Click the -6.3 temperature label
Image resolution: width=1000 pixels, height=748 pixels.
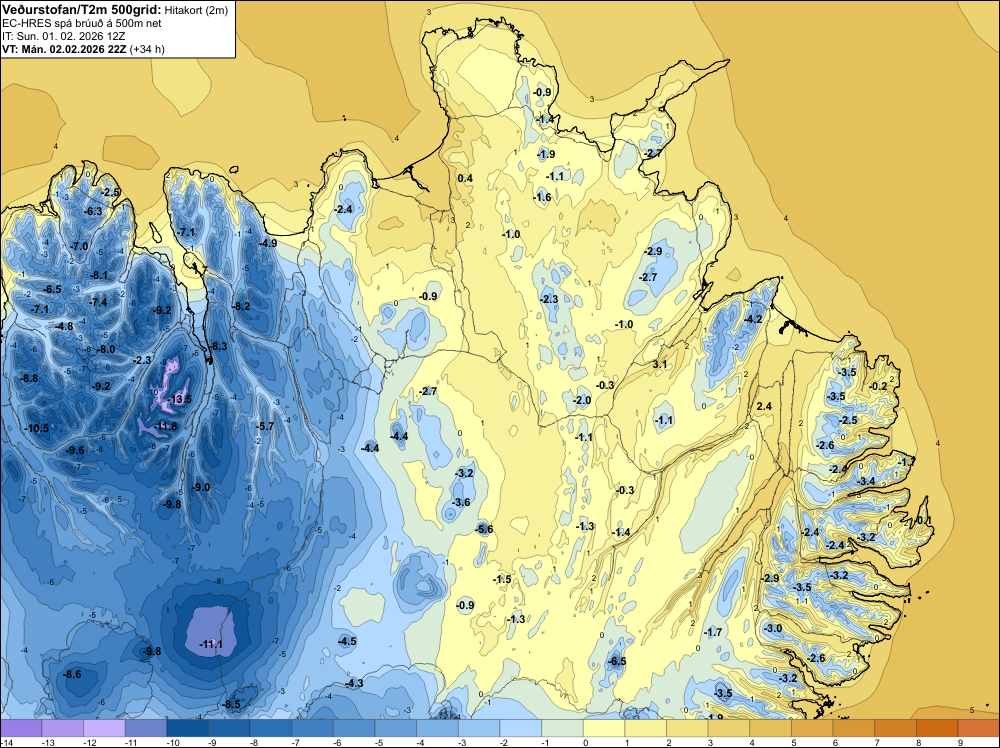pos(93,211)
